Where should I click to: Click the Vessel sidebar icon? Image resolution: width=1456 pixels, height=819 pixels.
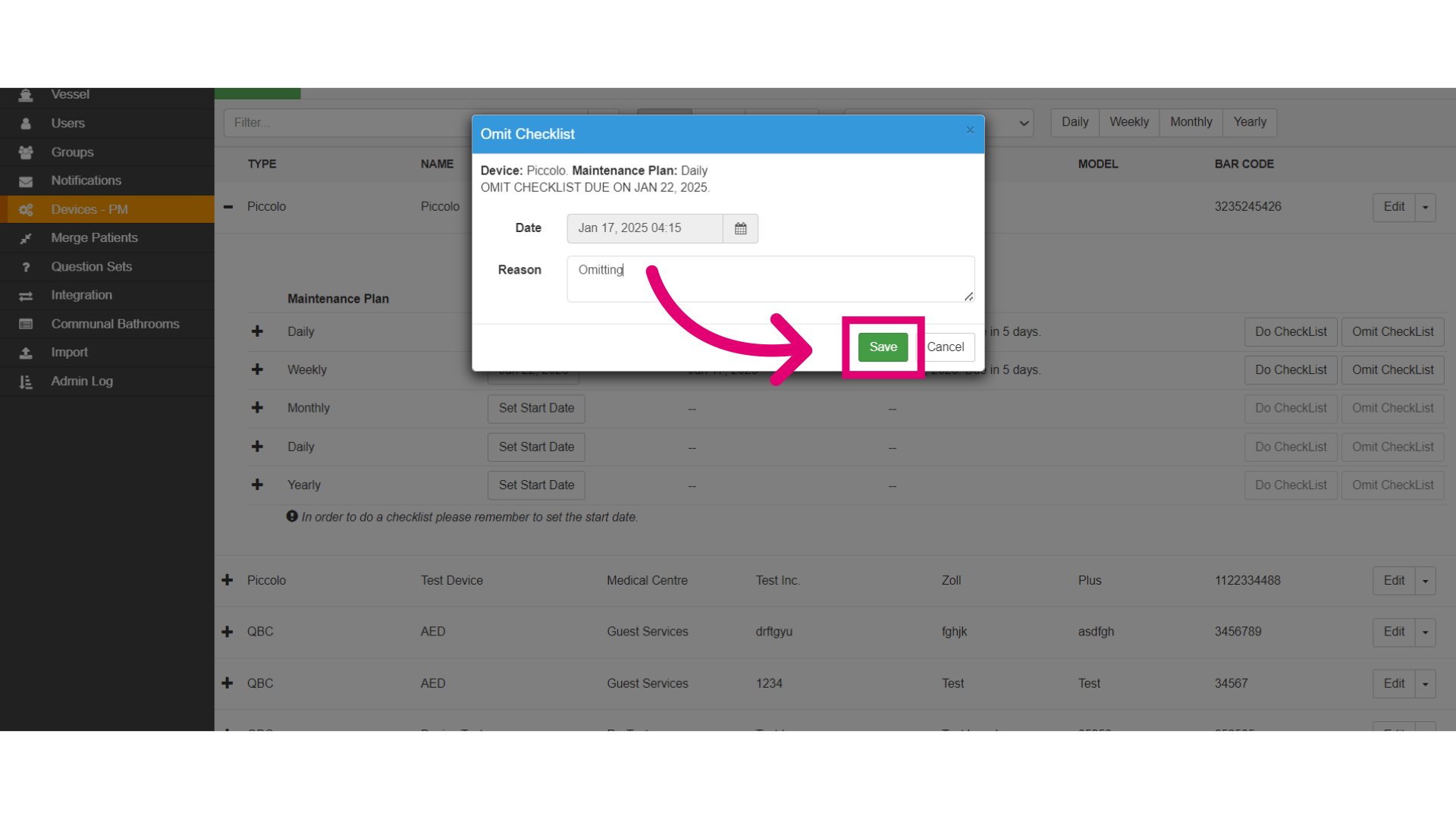[x=26, y=95]
